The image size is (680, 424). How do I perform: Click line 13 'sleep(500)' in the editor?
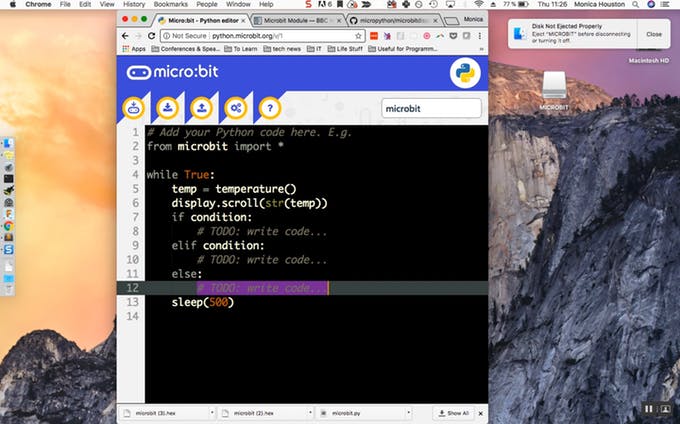coord(203,302)
